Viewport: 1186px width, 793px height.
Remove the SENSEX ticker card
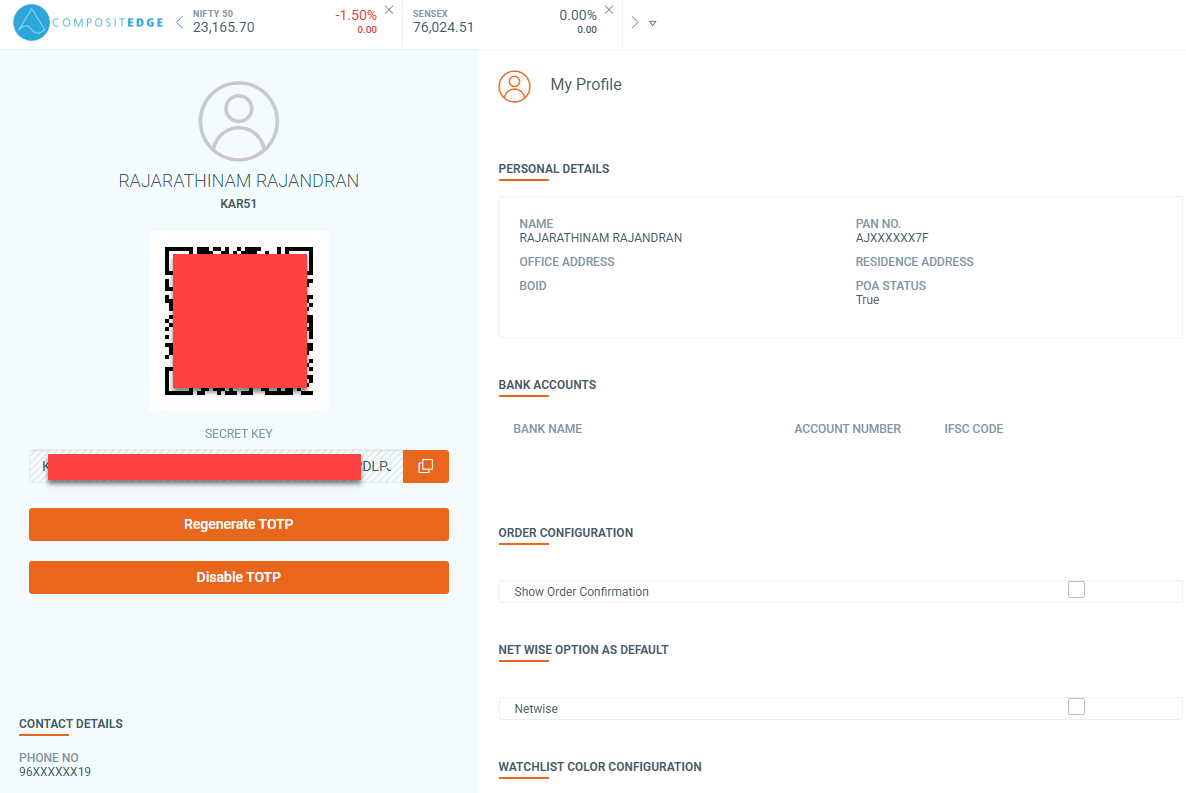point(609,10)
